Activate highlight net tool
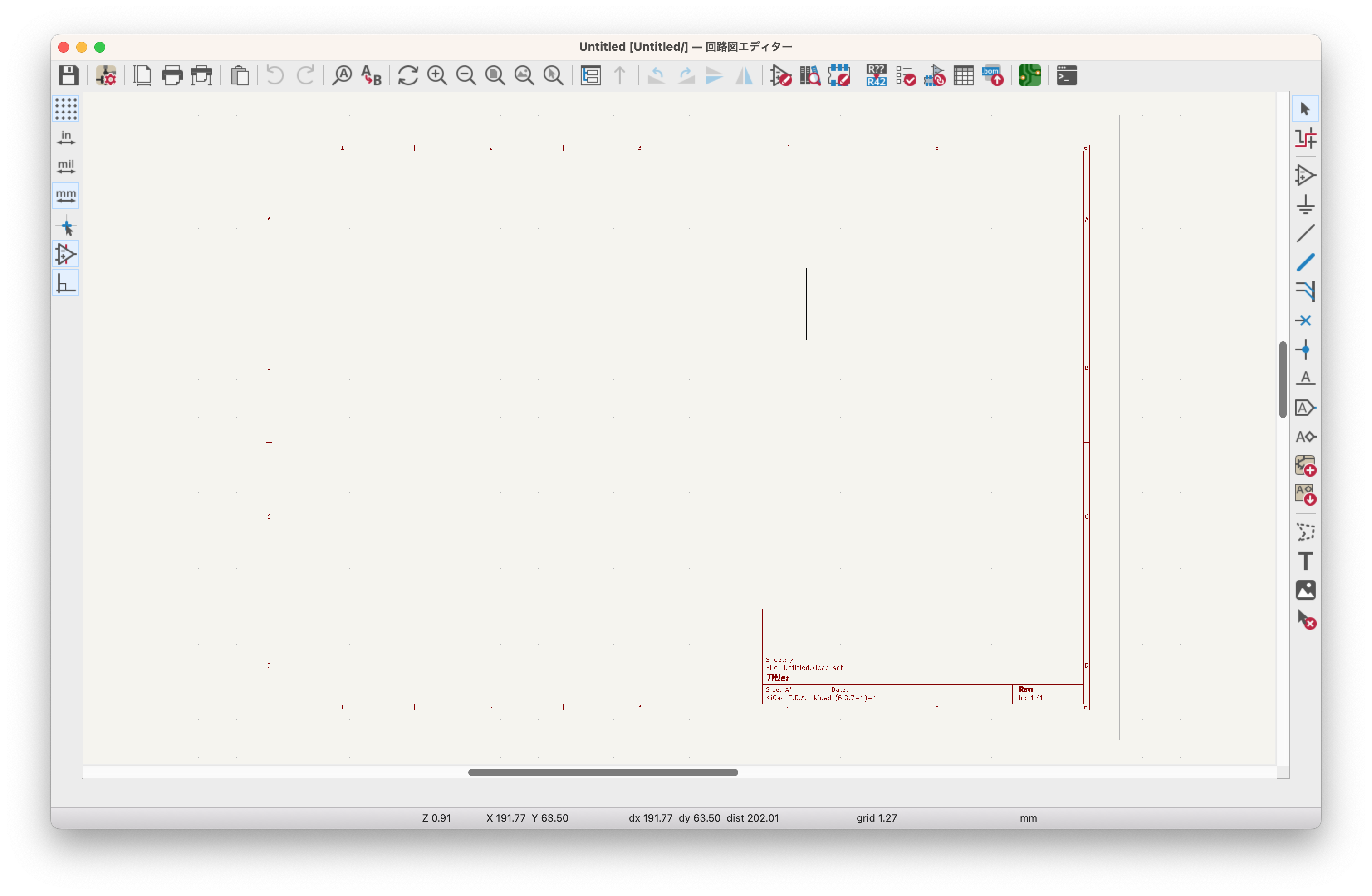The width and height of the screenshot is (1372, 896). click(x=1305, y=138)
